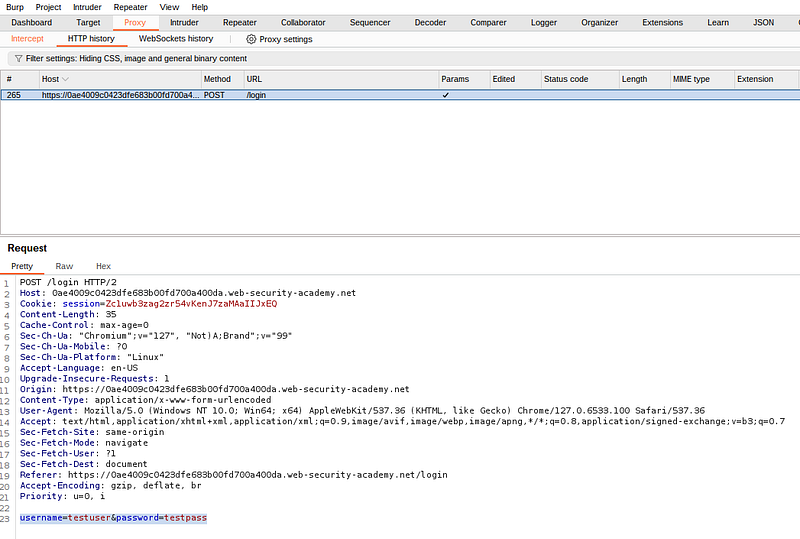Open the Learn tab
Screen dimensions: 800x539
coord(718,22)
